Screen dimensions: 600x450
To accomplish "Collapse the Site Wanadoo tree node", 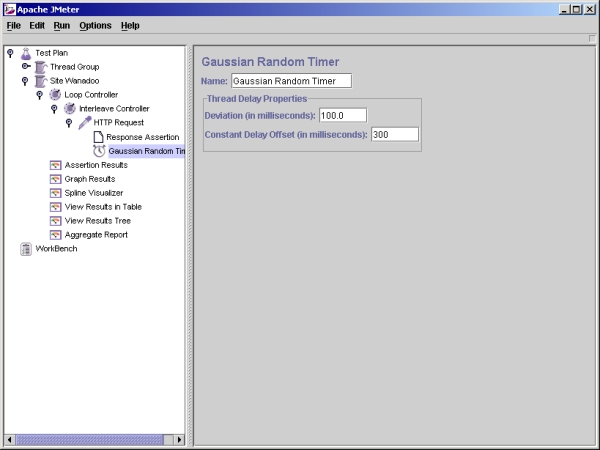I will [x=25, y=81].
